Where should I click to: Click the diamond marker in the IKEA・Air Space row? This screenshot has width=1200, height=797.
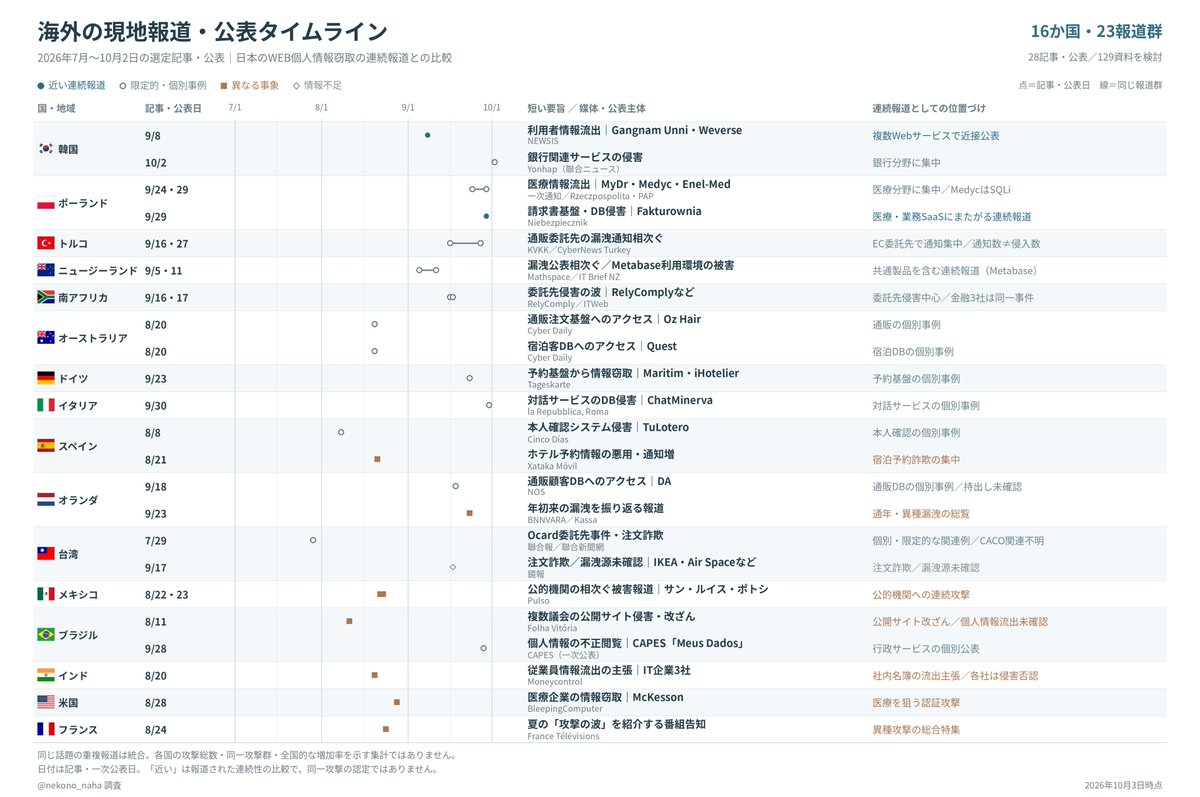pyautogui.click(x=452, y=567)
